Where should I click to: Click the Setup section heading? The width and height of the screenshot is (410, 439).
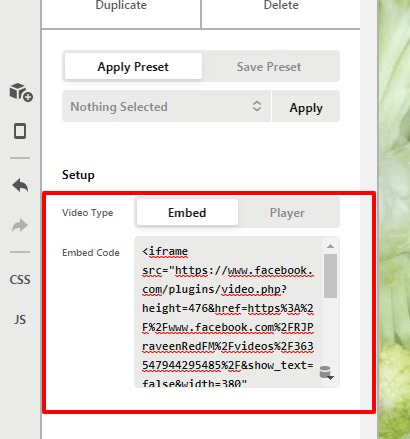point(78,175)
